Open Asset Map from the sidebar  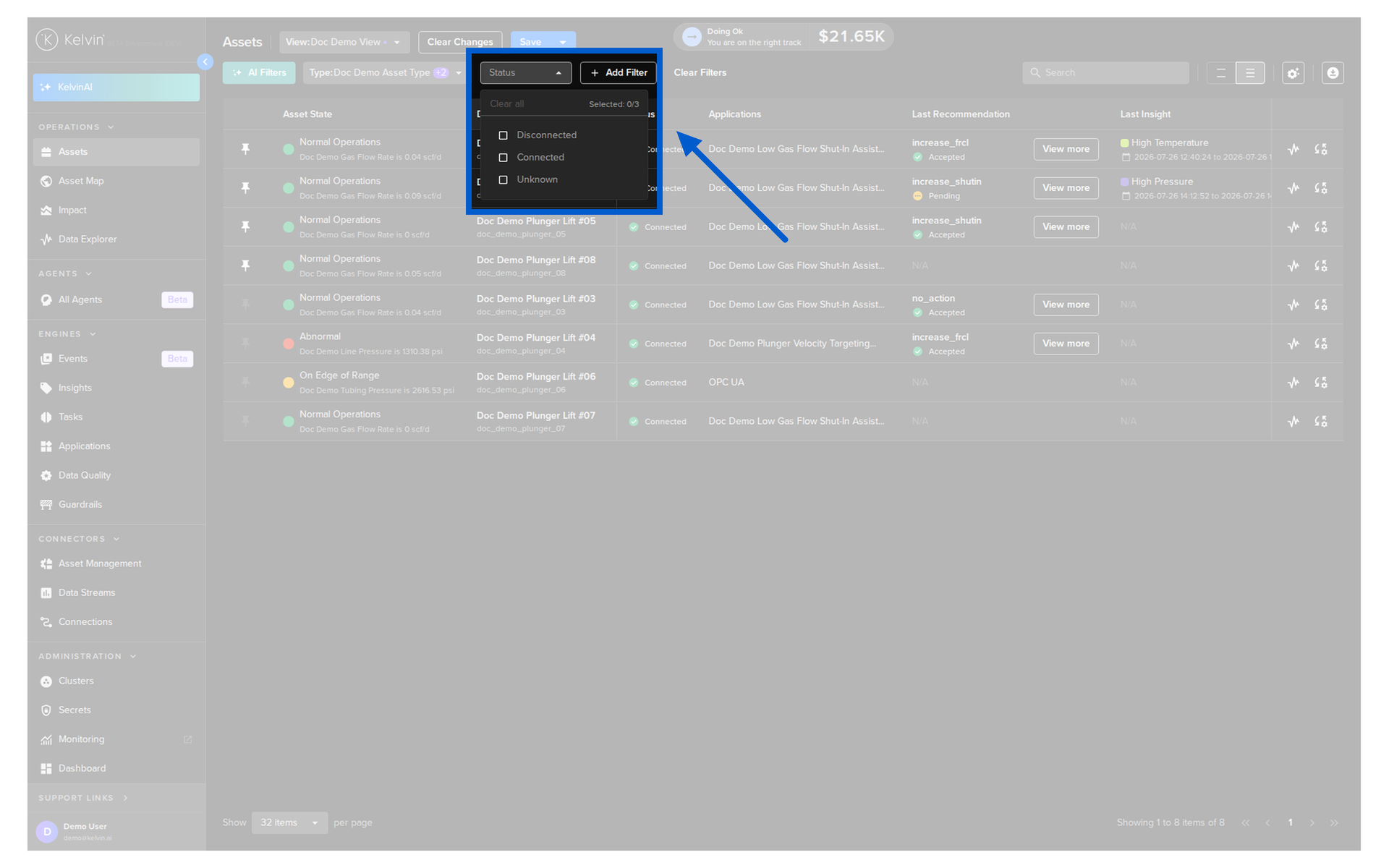[x=80, y=181]
